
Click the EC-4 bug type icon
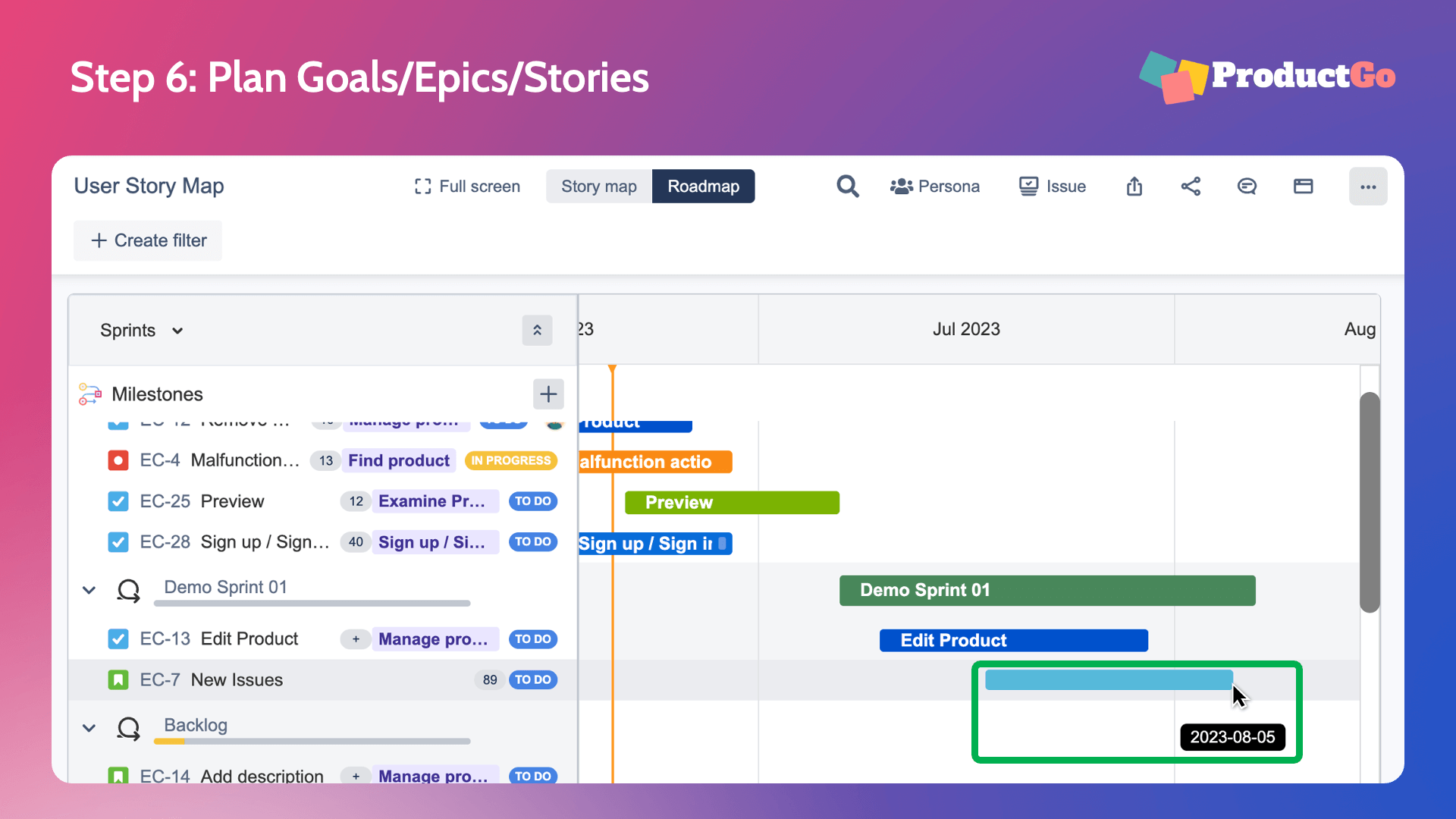(118, 460)
